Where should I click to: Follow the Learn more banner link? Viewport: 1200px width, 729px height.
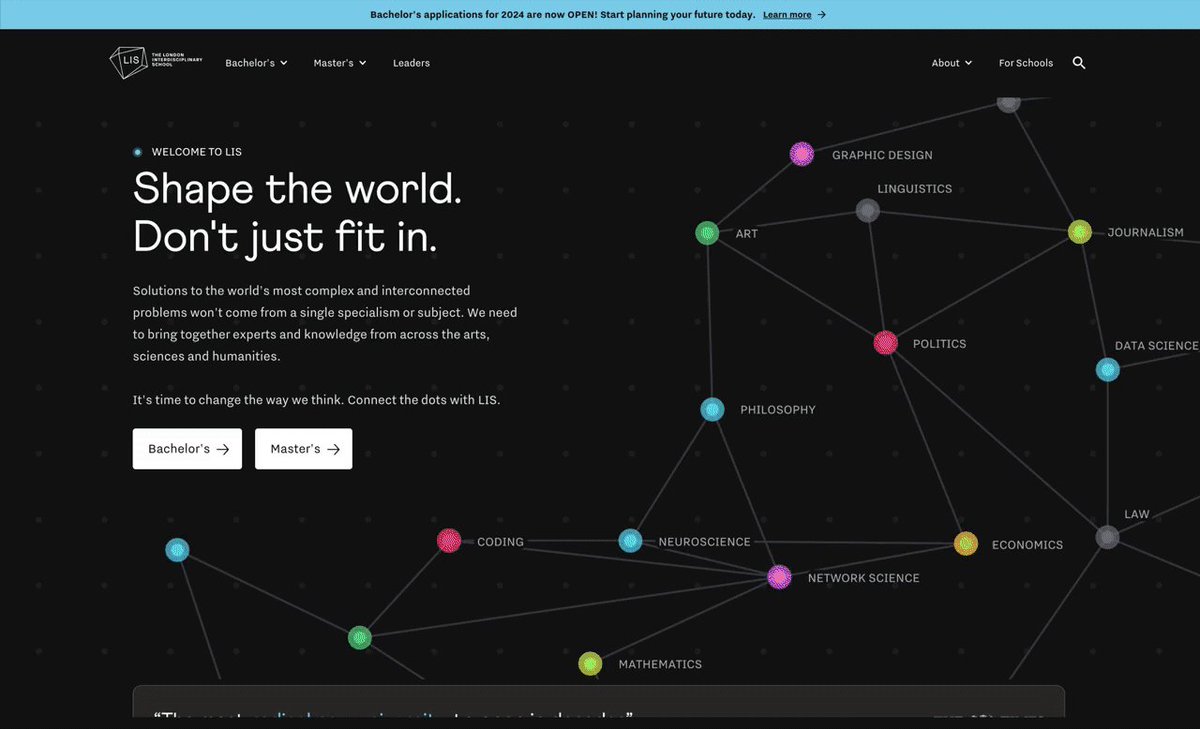[x=794, y=15]
